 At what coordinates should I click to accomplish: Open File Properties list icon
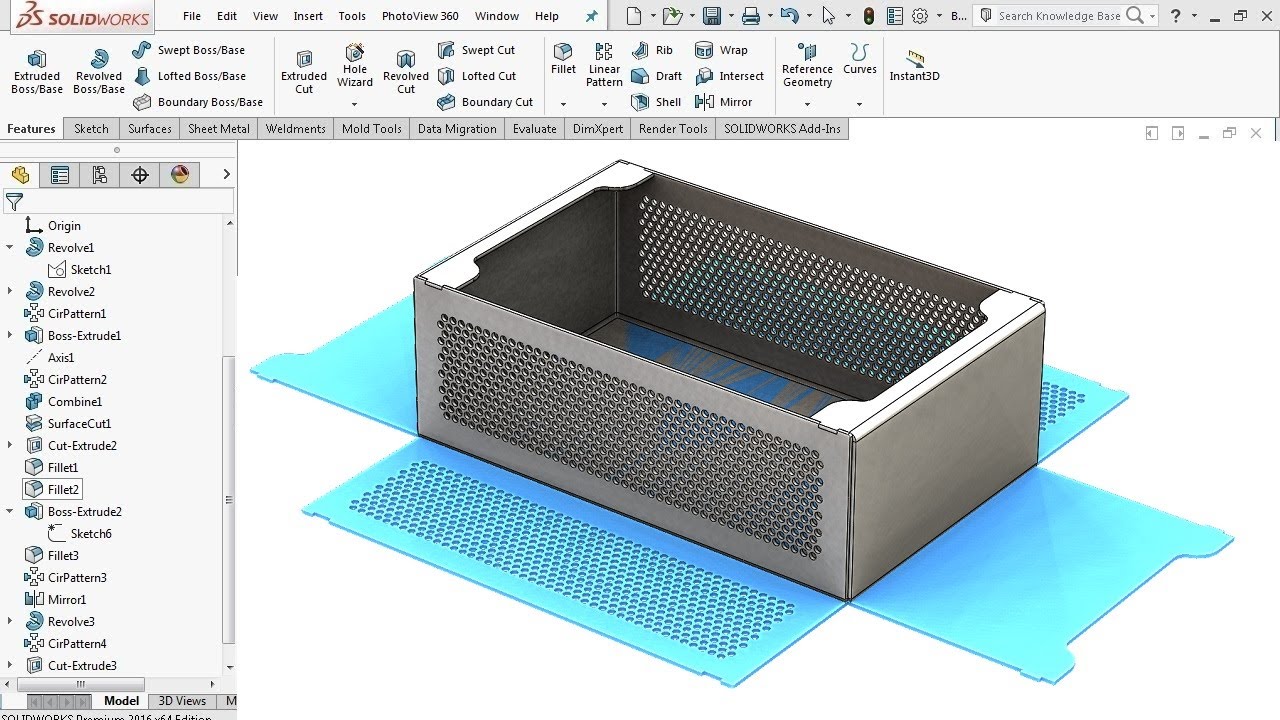point(895,16)
